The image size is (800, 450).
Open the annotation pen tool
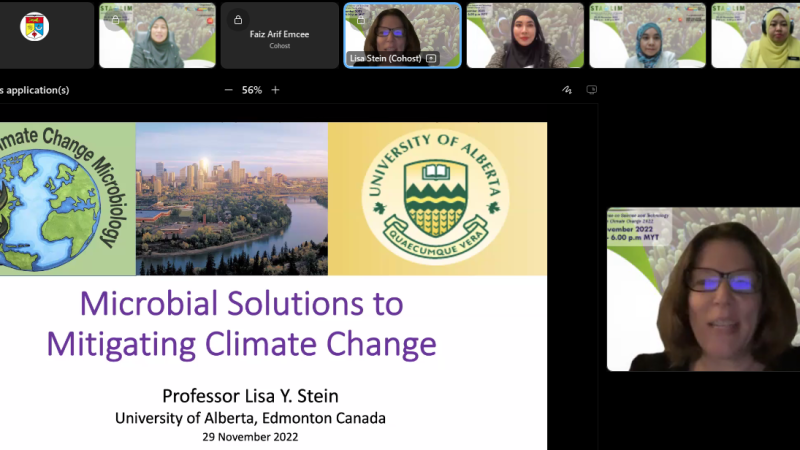point(567,90)
